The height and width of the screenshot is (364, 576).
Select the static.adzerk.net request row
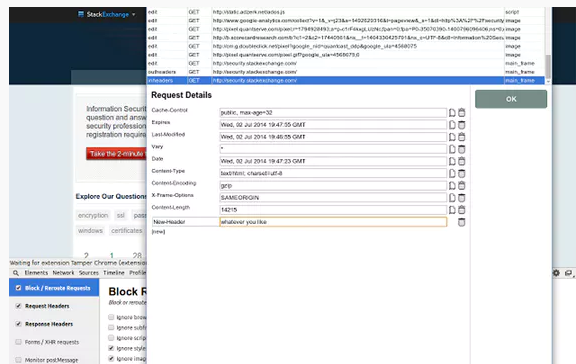[x=345, y=12]
